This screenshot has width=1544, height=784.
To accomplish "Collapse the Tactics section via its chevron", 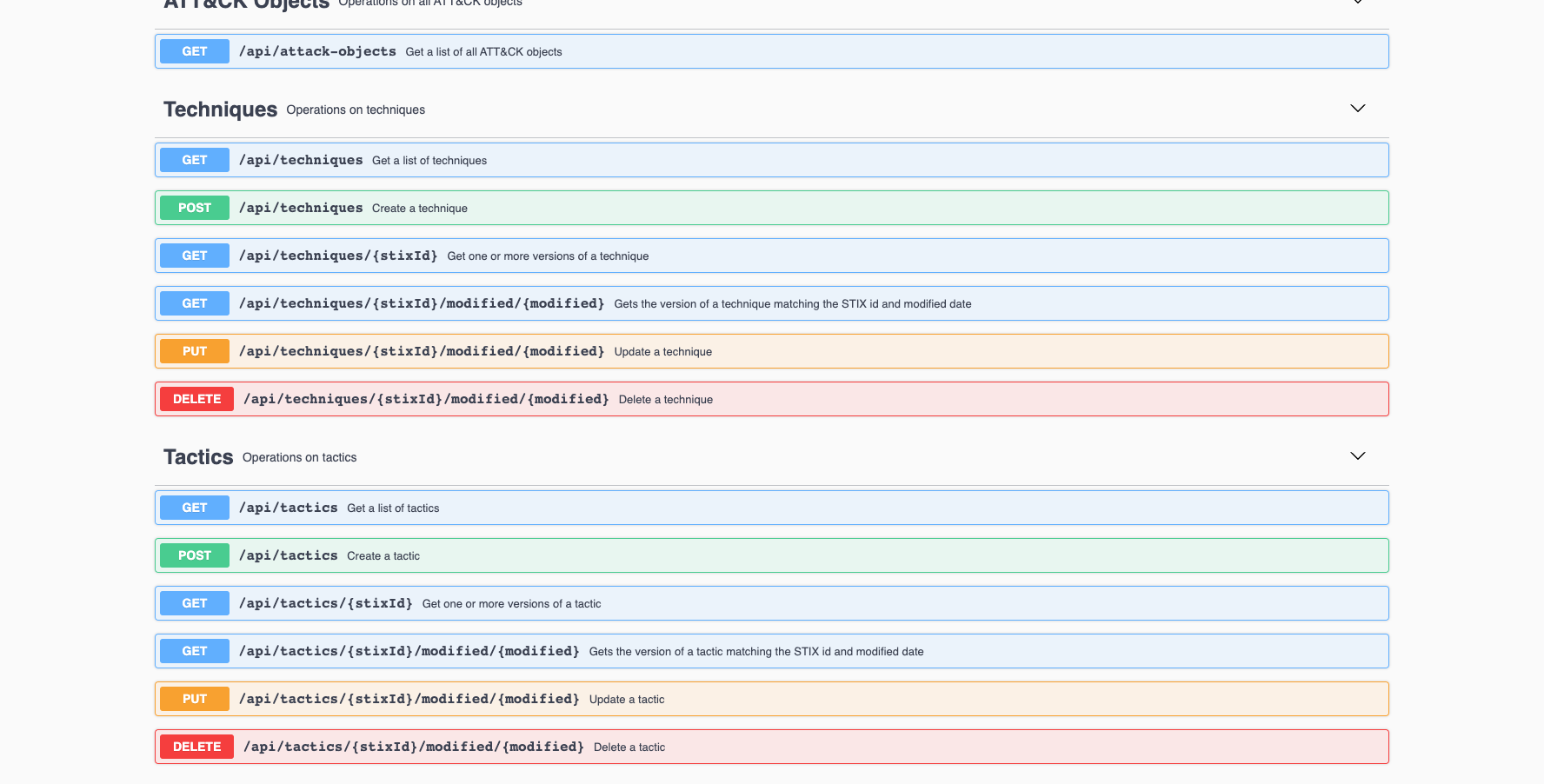I will (1357, 455).
